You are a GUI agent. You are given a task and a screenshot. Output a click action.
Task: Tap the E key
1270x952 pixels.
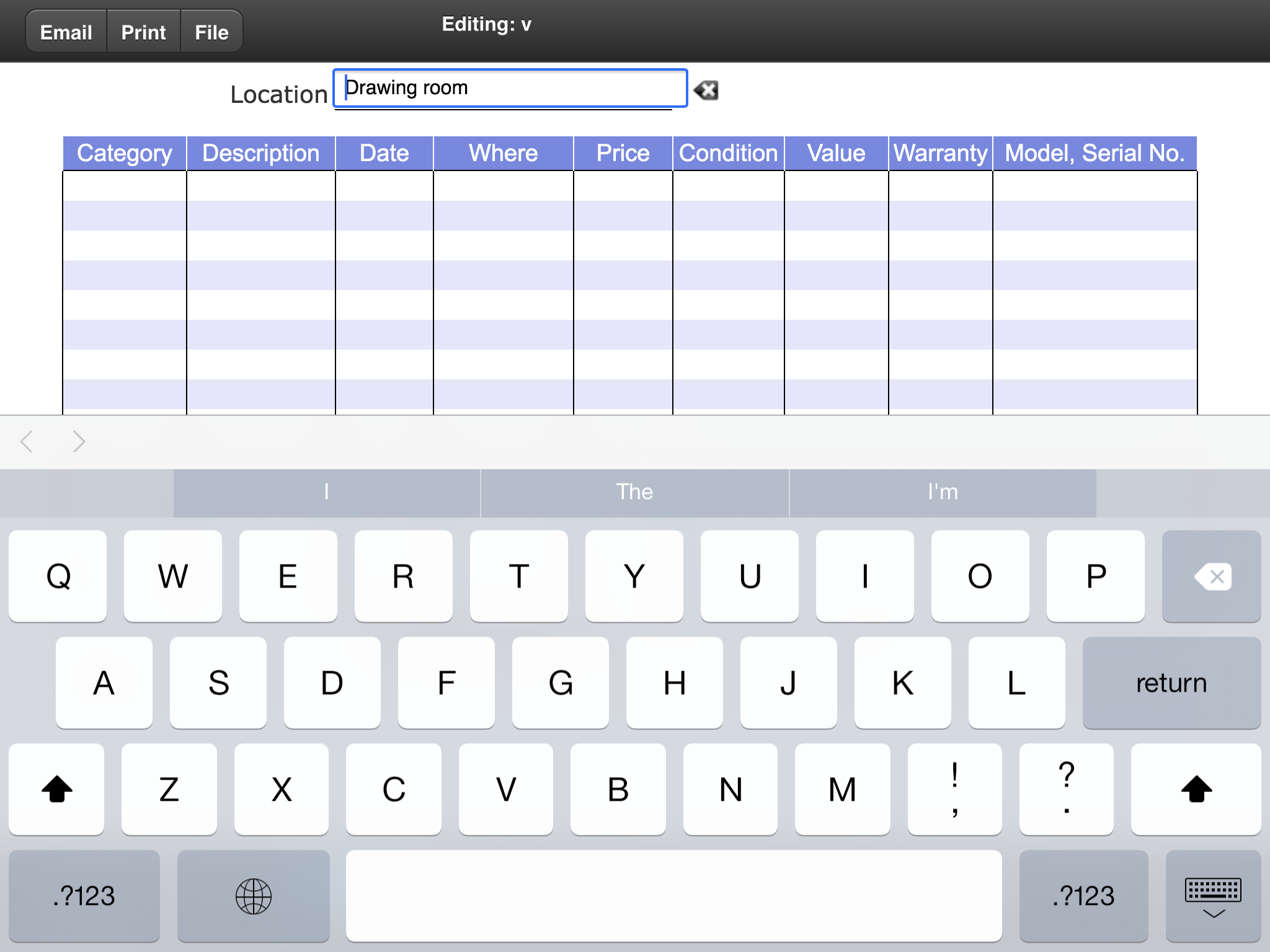[288, 576]
